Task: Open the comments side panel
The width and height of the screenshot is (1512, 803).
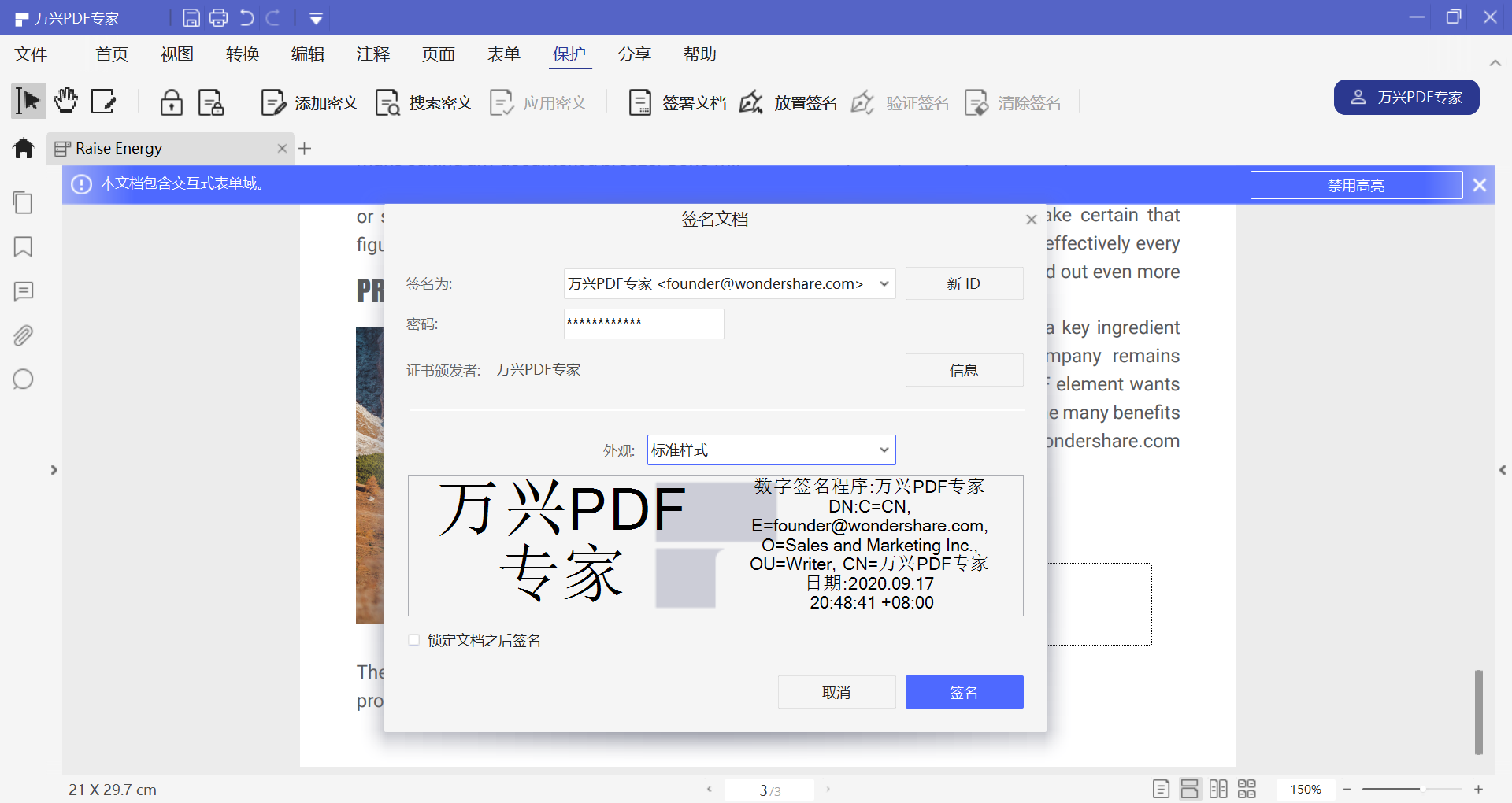Action: (x=23, y=291)
